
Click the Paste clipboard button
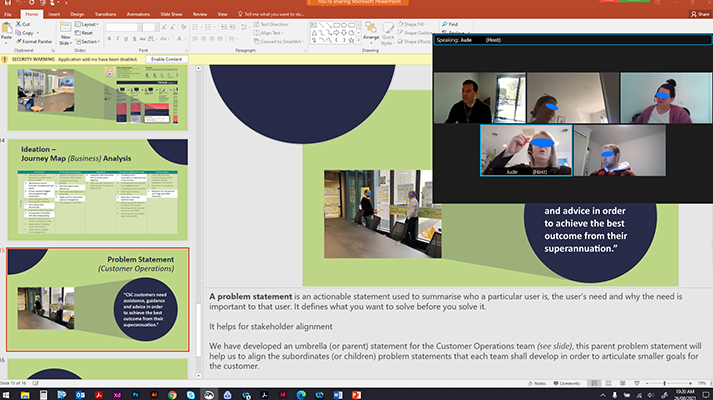pyautogui.click(x=6, y=31)
